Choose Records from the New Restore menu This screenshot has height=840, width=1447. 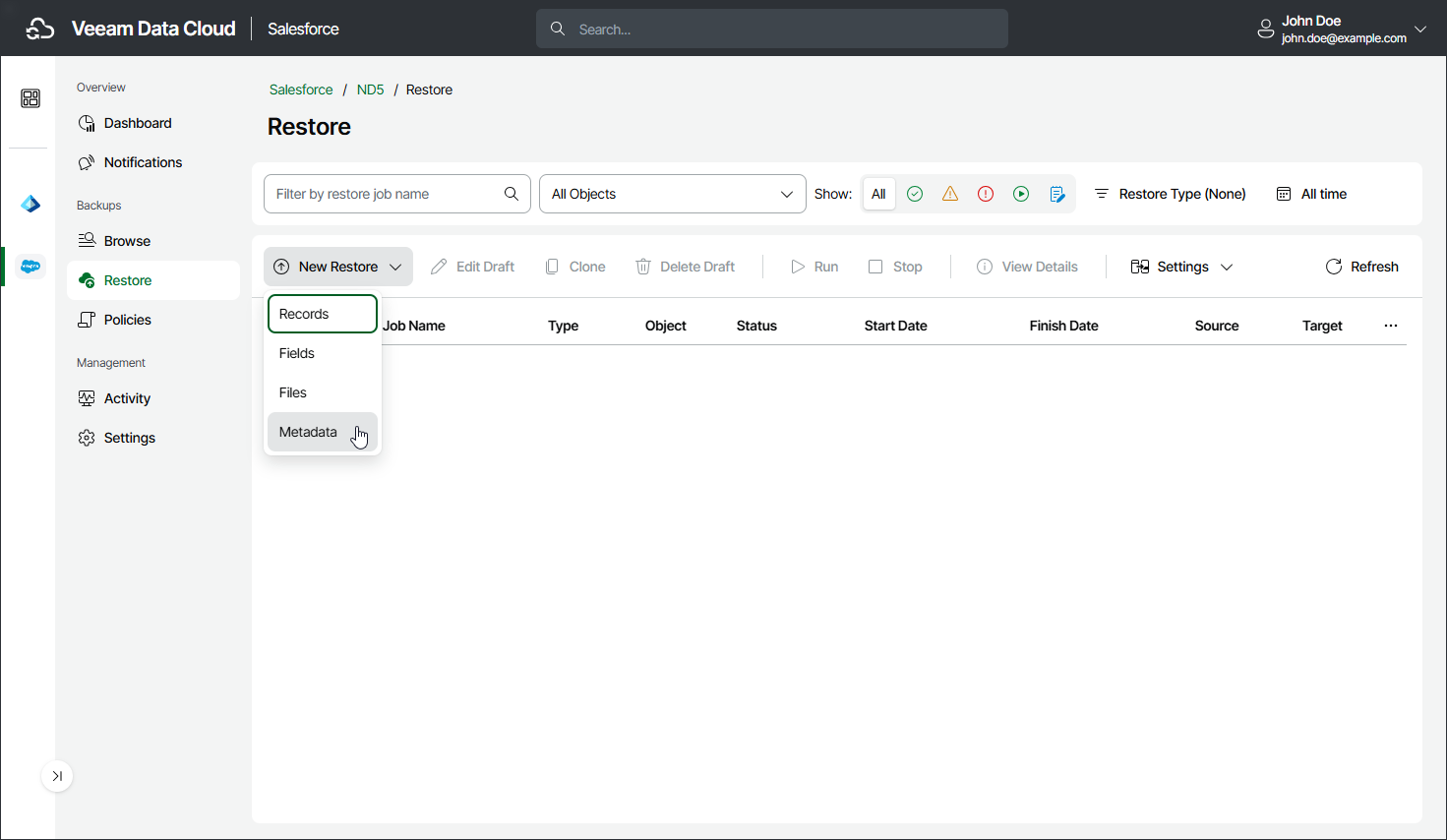323,314
